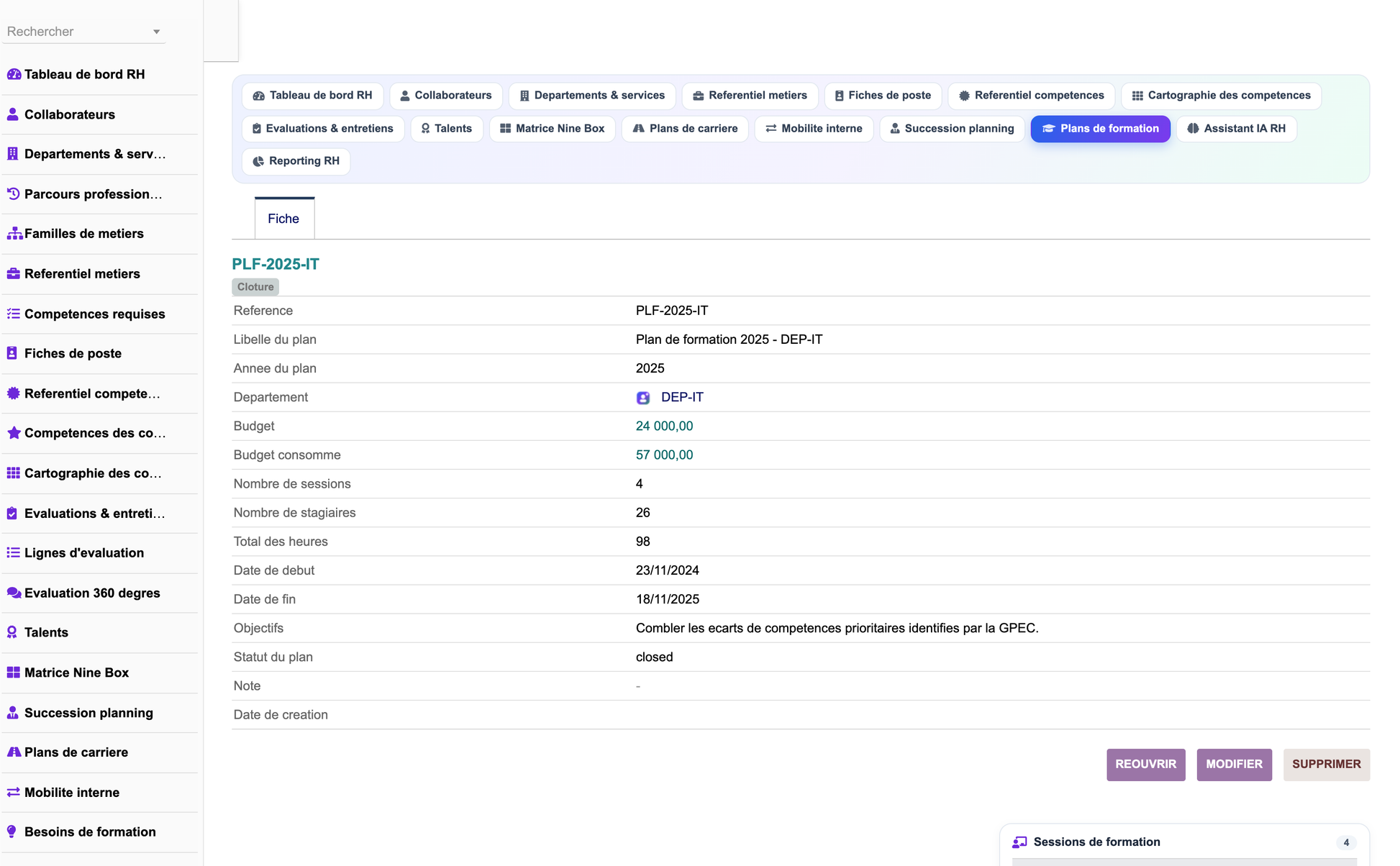
Task: Open Reporting RH top menu pill
Action: (296, 161)
